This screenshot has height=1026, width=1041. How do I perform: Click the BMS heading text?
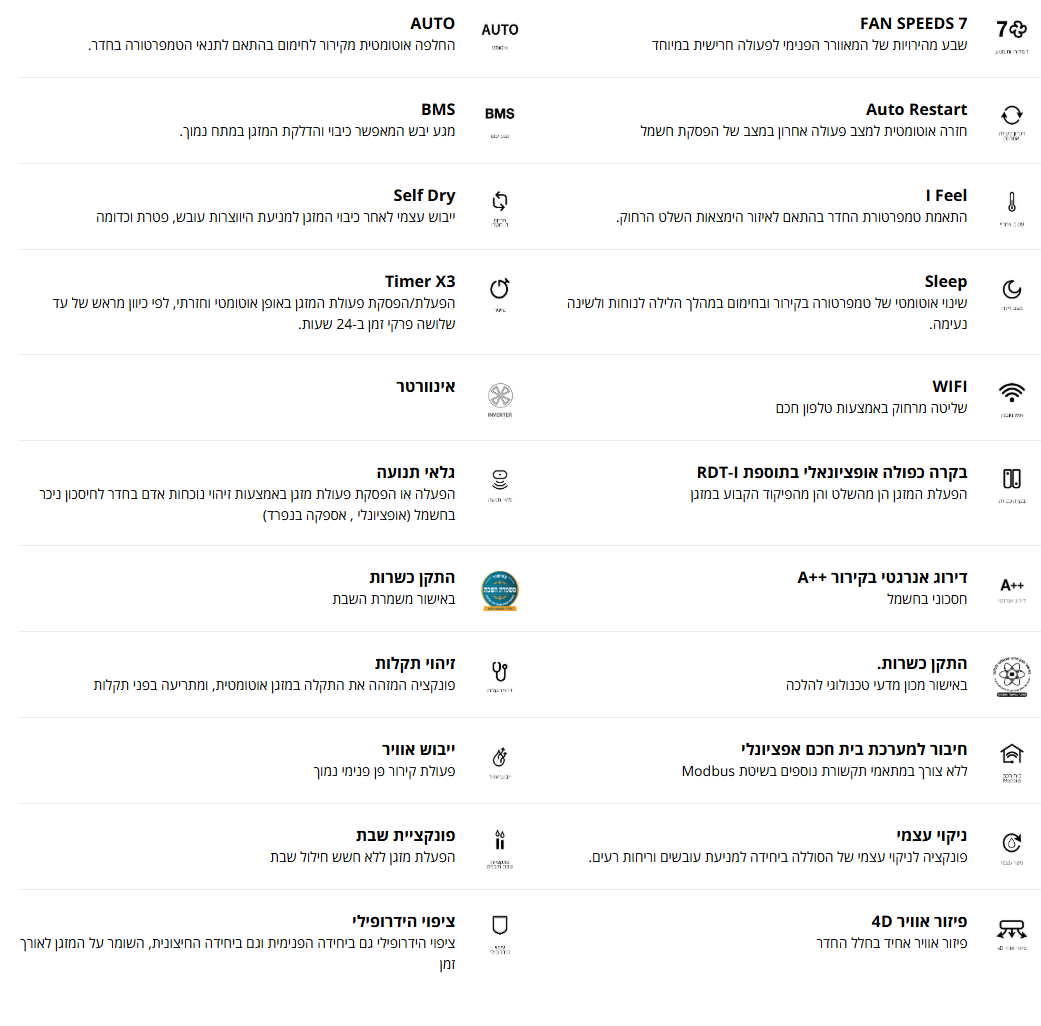point(438,110)
